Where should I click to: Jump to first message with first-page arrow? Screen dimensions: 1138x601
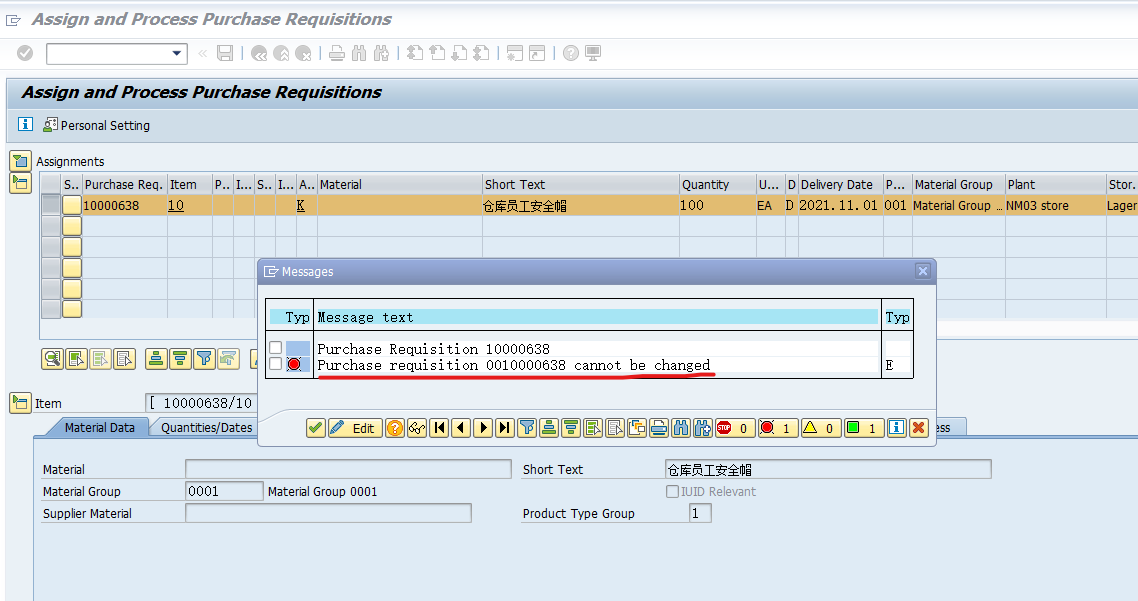[x=439, y=428]
